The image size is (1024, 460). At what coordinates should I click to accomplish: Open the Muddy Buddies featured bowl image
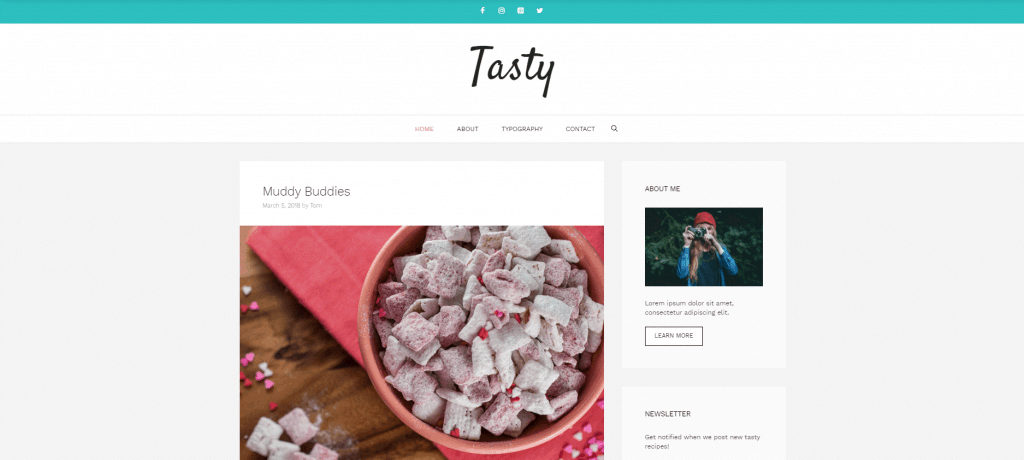point(422,343)
